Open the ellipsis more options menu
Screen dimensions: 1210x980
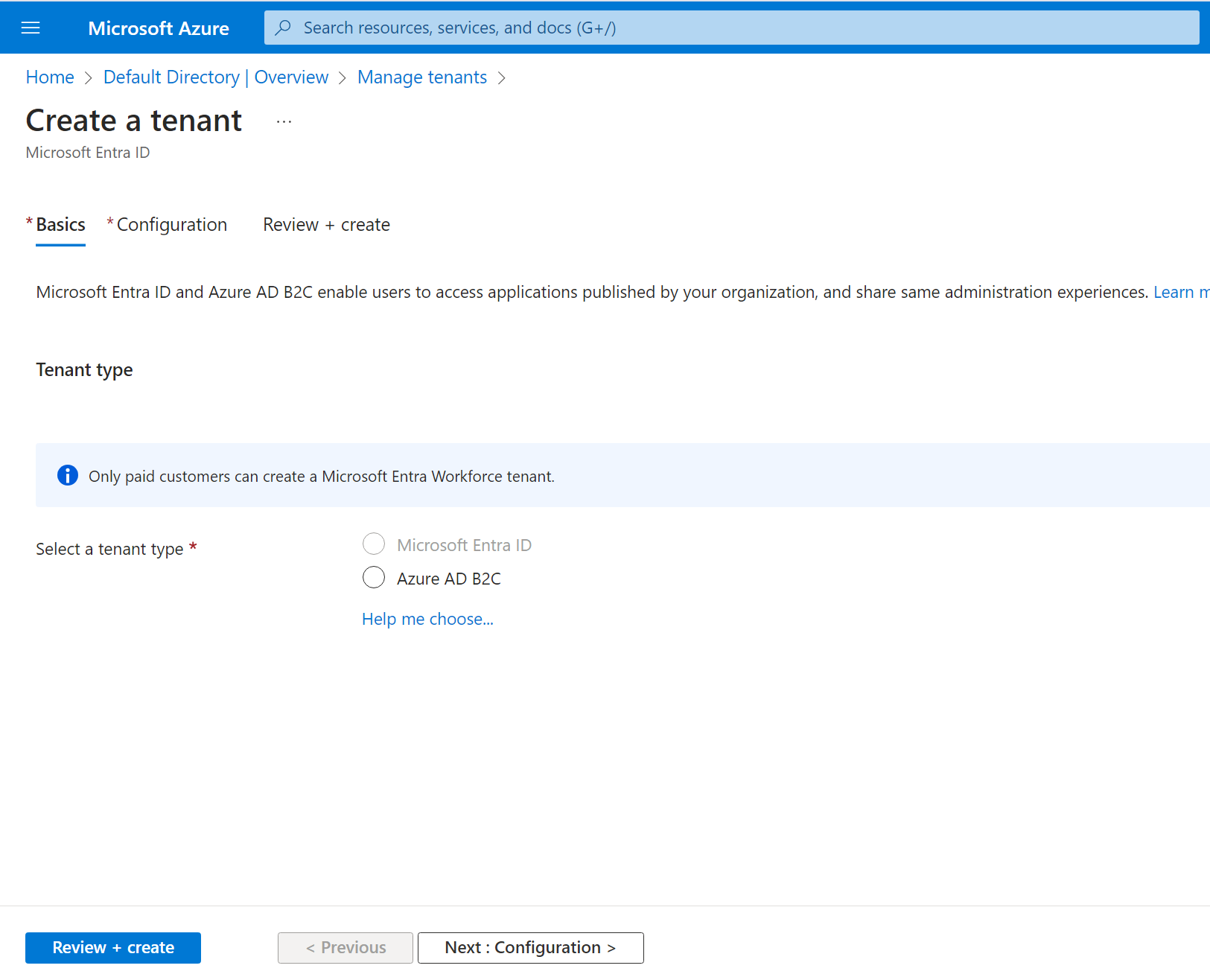pyautogui.click(x=284, y=121)
